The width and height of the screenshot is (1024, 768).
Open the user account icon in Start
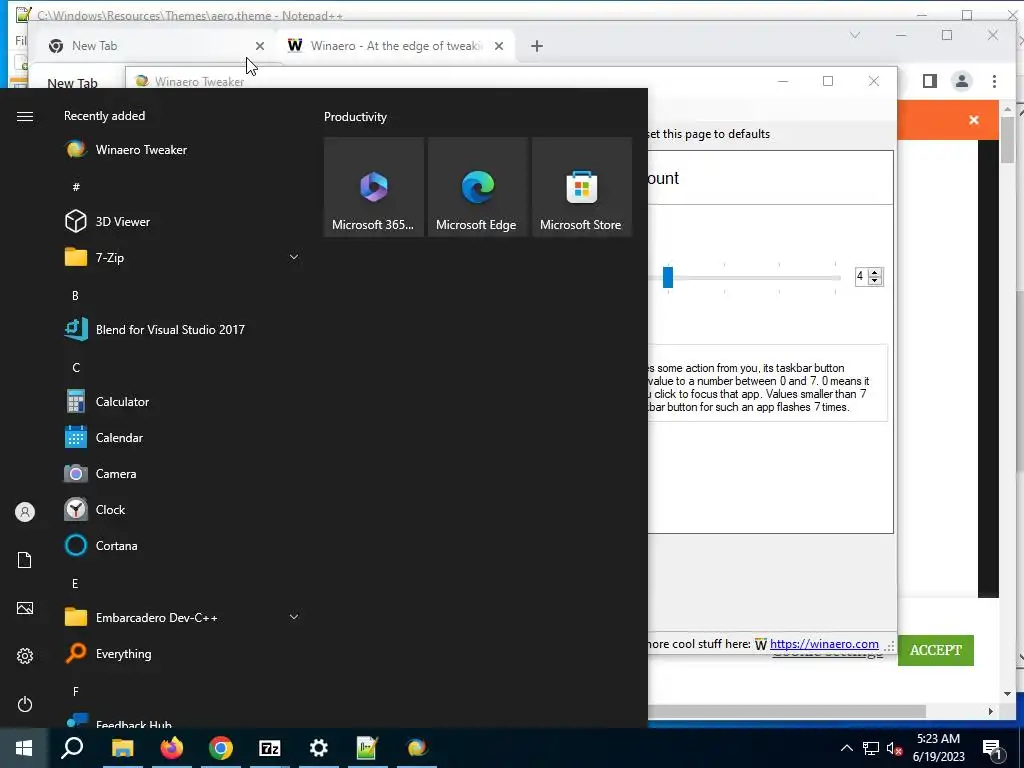(x=25, y=512)
